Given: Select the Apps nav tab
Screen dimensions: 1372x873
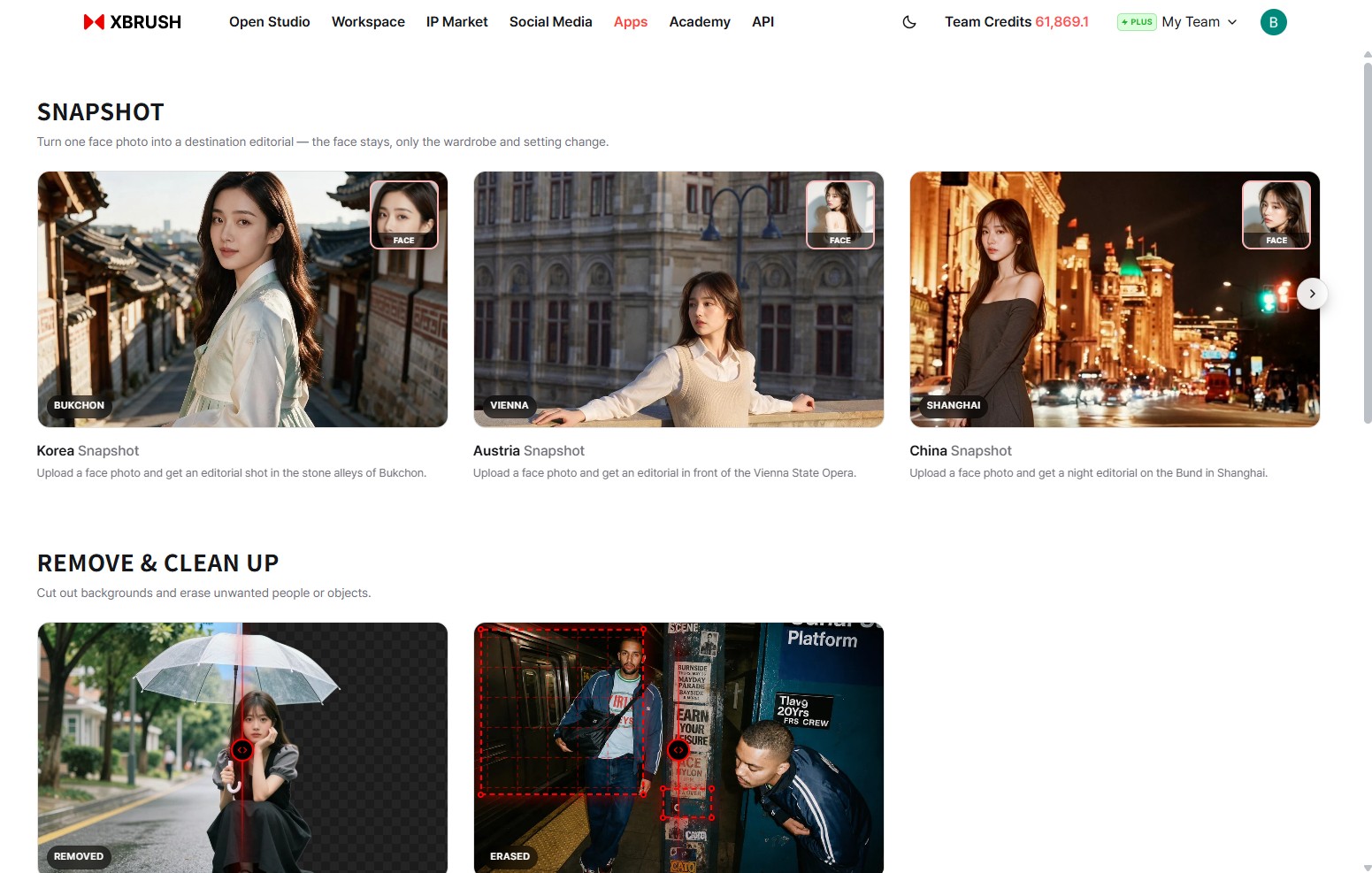Looking at the screenshot, I should pyautogui.click(x=631, y=22).
